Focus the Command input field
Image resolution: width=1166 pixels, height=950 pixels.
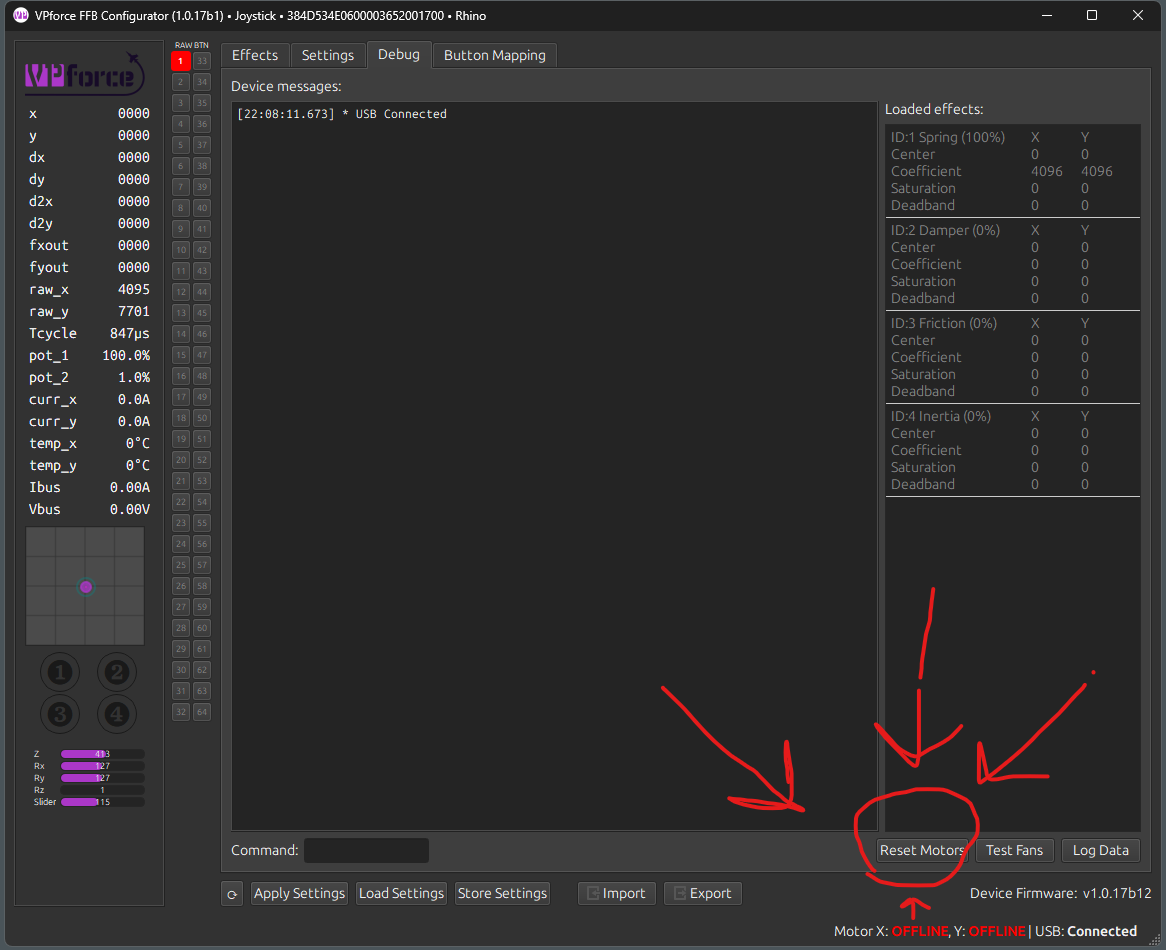click(x=367, y=850)
